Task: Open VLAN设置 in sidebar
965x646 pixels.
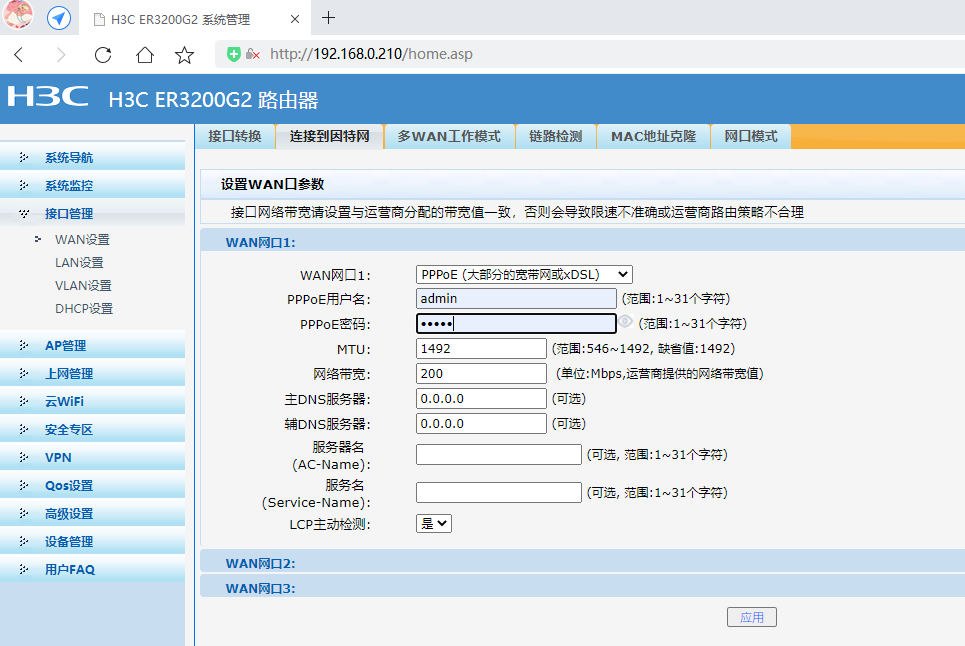Action: coord(84,285)
